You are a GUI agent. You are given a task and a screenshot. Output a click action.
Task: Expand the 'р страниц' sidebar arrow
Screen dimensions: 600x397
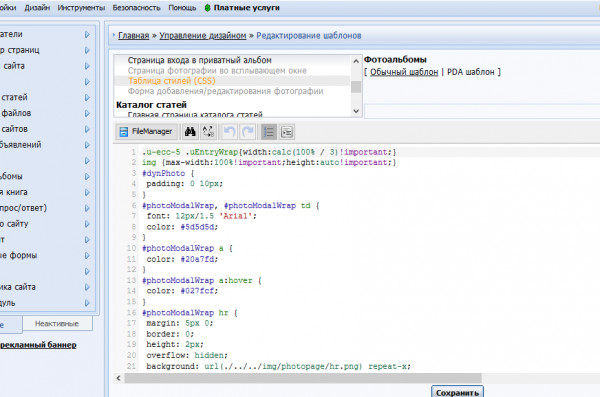87,50
